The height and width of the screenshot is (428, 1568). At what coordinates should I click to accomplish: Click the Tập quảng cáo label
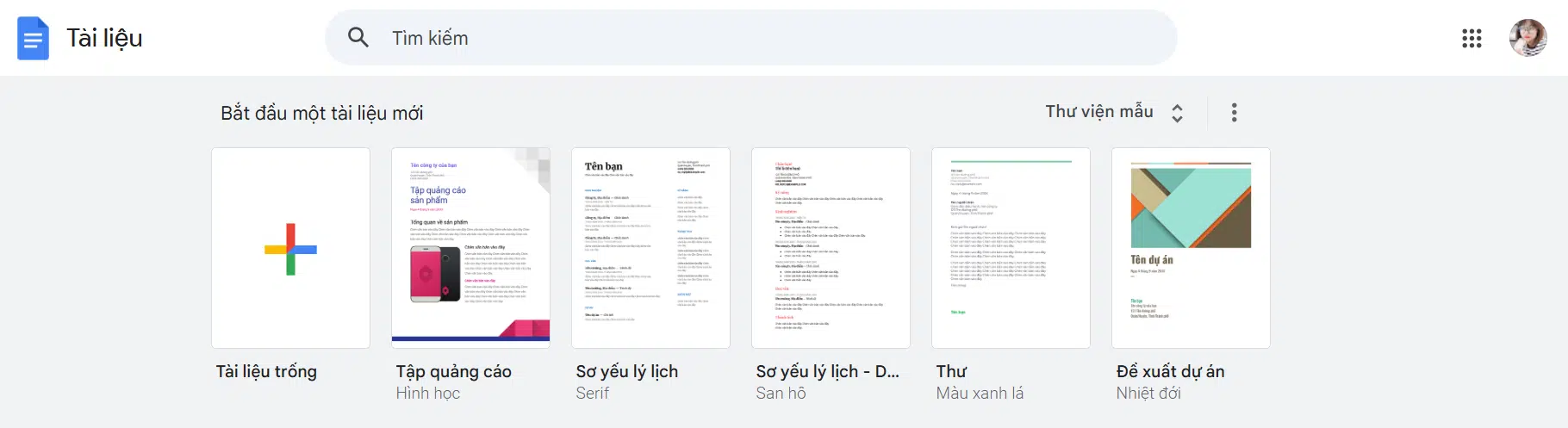(x=453, y=371)
